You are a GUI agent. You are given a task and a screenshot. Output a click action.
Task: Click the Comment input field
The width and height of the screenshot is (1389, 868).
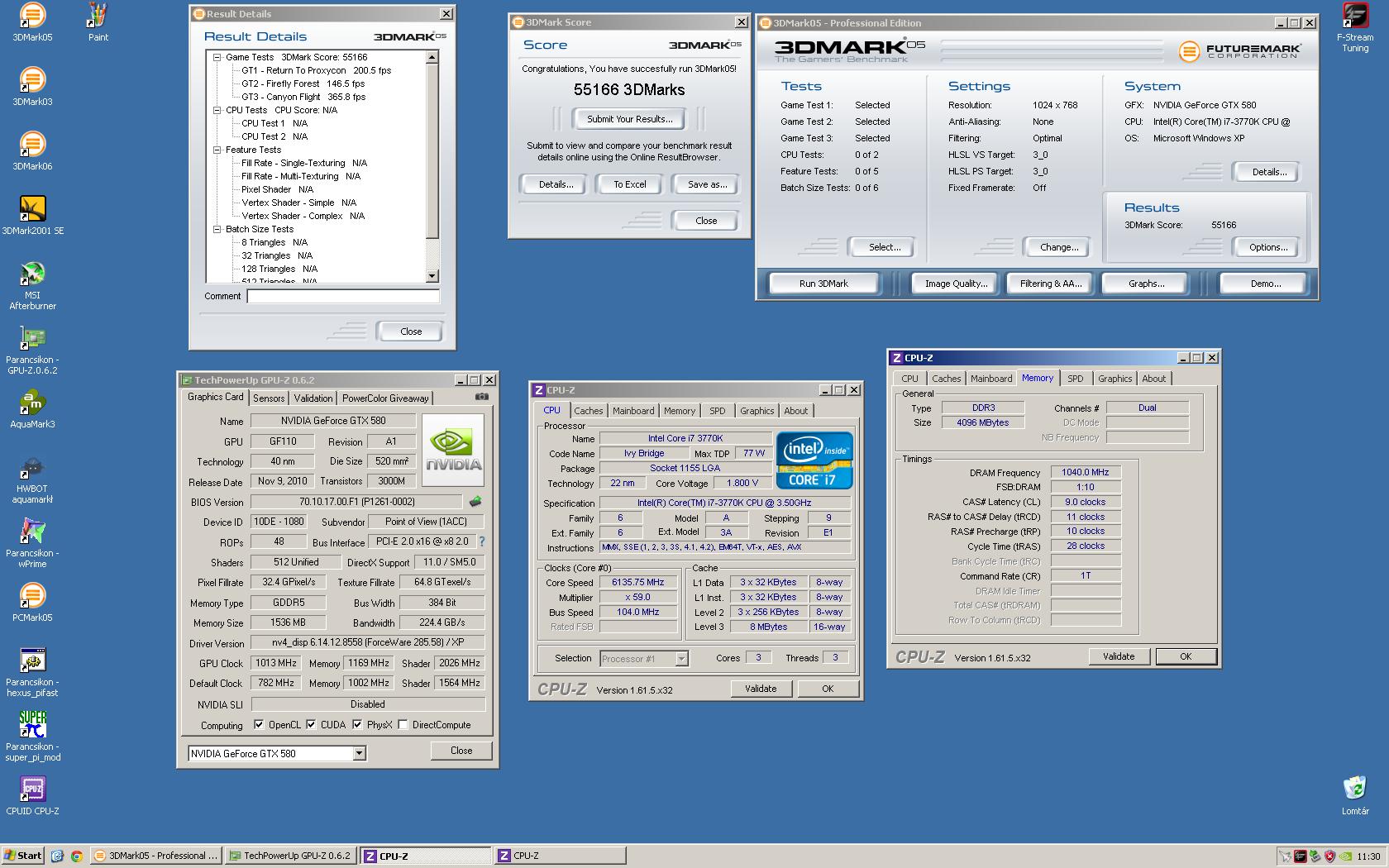343,296
